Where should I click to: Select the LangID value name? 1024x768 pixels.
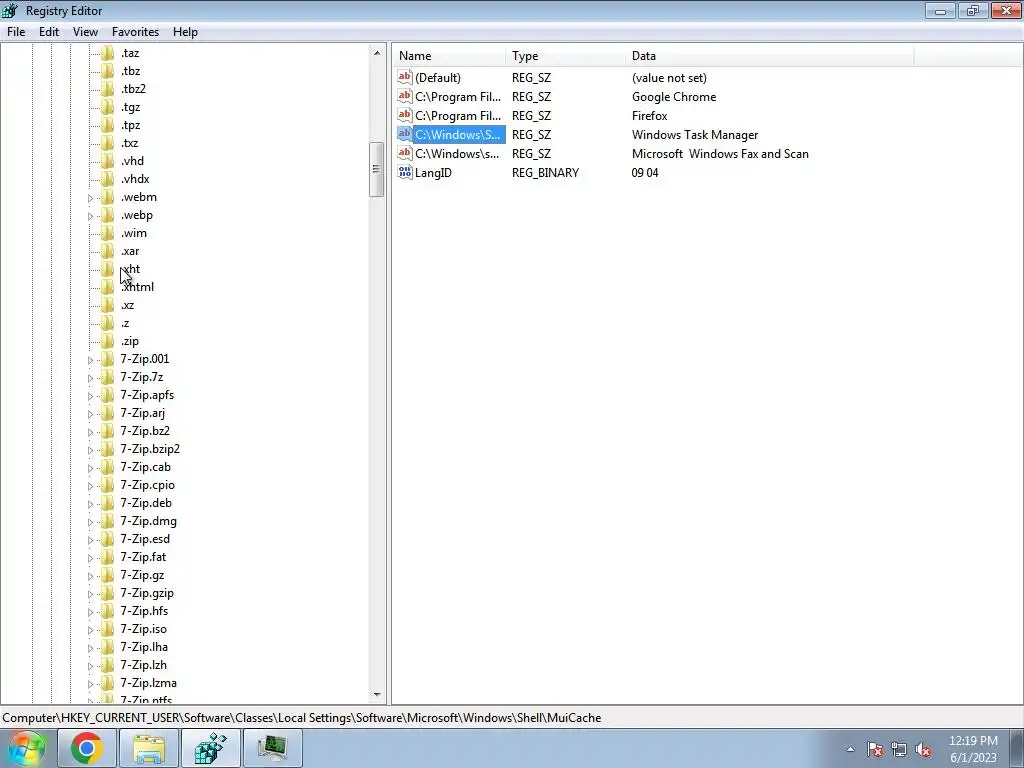(x=433, y=173)
